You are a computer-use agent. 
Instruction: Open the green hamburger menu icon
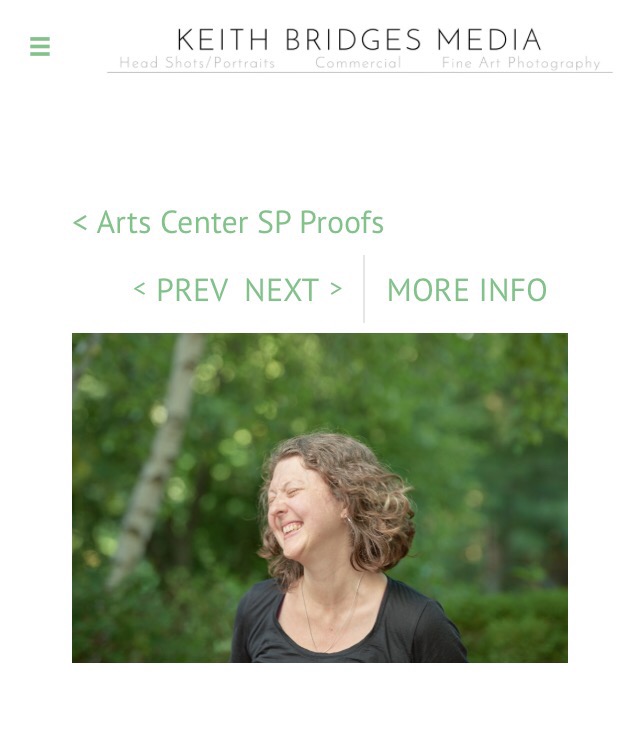(x=40, y=46)
